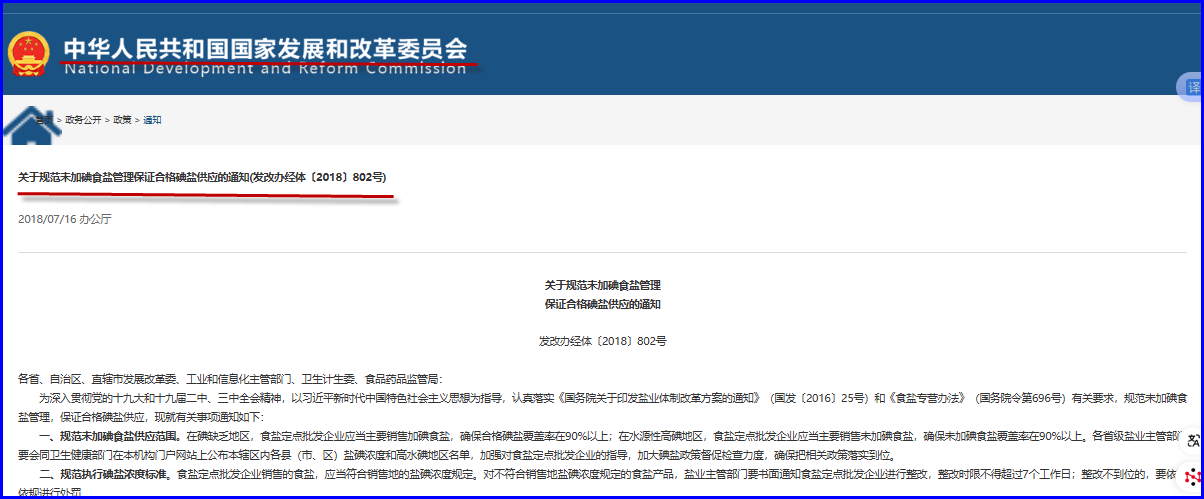Click the underlined article headline ending with 802号
This screenshot has width=1204, height=499.
point(202,177)
